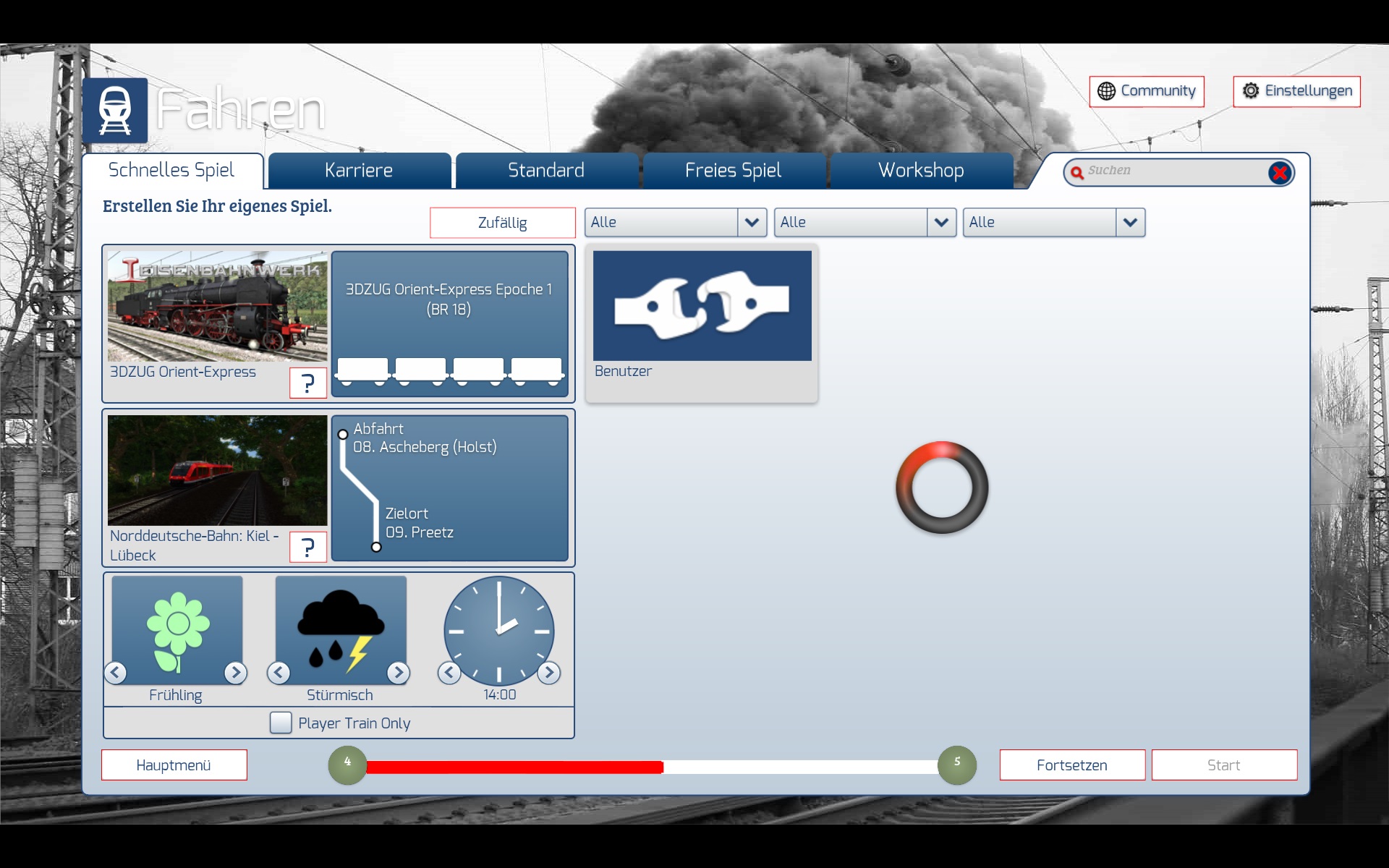Click the red step progress bar

(514, 767)
